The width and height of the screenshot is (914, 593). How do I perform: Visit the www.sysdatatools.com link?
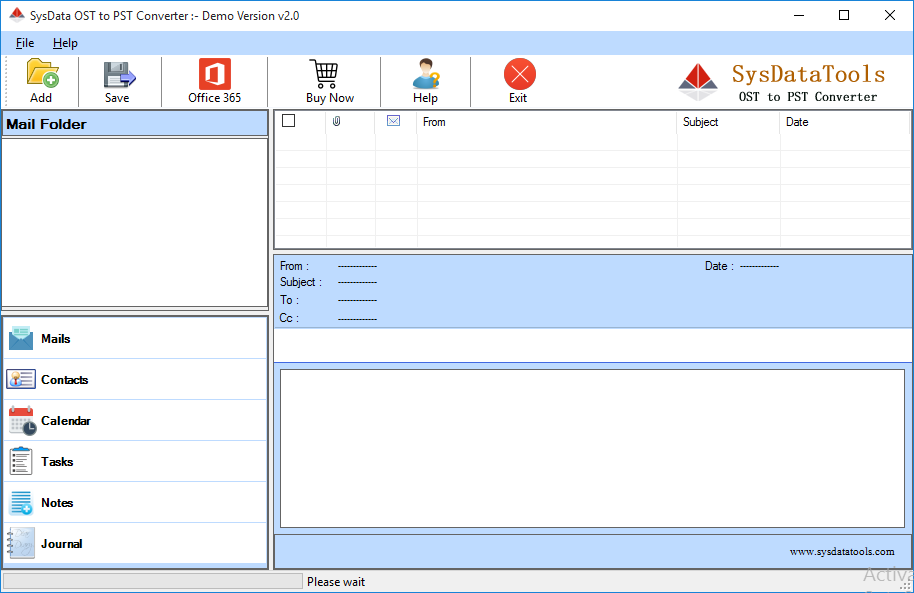842,552
